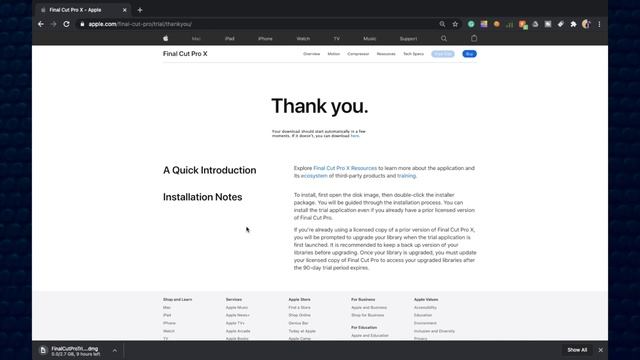The height and width of the screenshot is (360, 640).
Task: Open Apple News+ footer link
Action: click(x=238, y=315)
